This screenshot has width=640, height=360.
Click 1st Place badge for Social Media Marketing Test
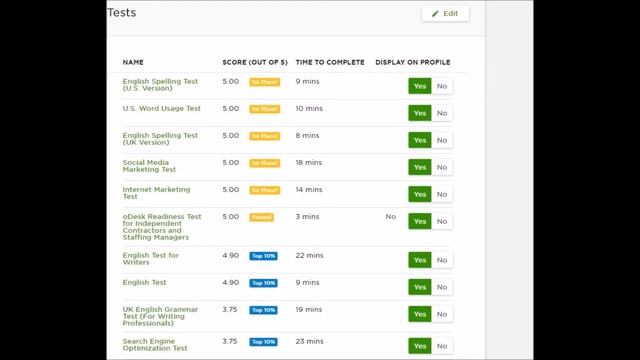click(x=264, y=163)
